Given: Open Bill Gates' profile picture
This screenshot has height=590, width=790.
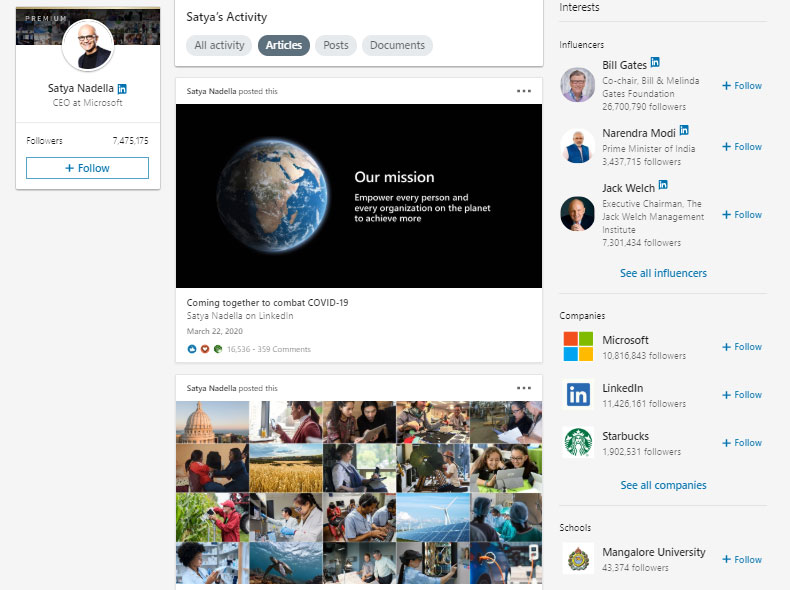Looking at the screenshot, I should pyautogui.click(x=577, y=85).
